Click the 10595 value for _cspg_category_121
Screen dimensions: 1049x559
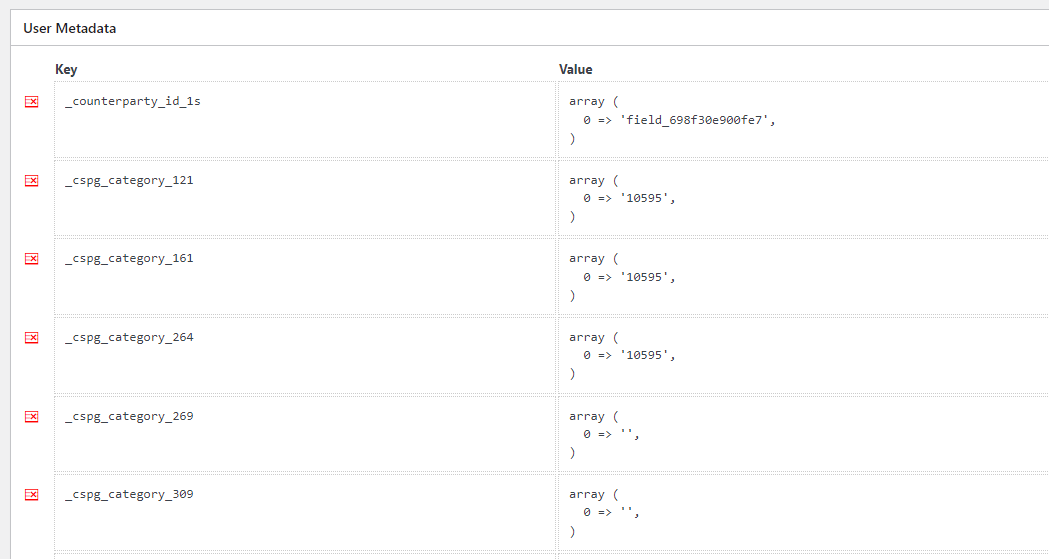pyautogui.click(x=645, y=199)
